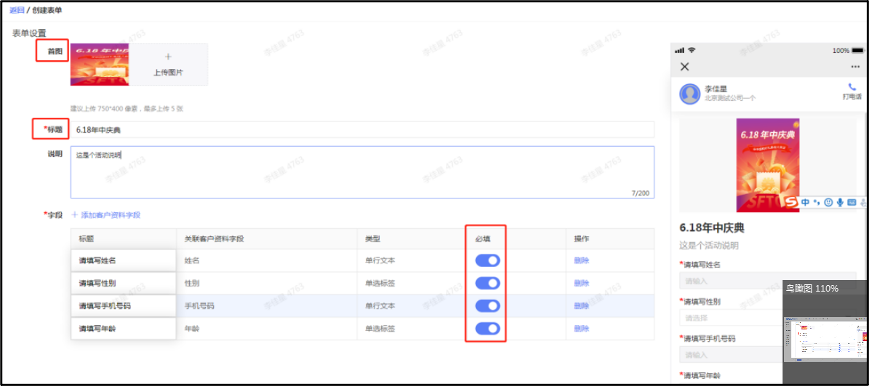The width and height of the screenshot is (870, 387).
Task: Toggle required switch for 请填写性别
Action: pos(488,283)
